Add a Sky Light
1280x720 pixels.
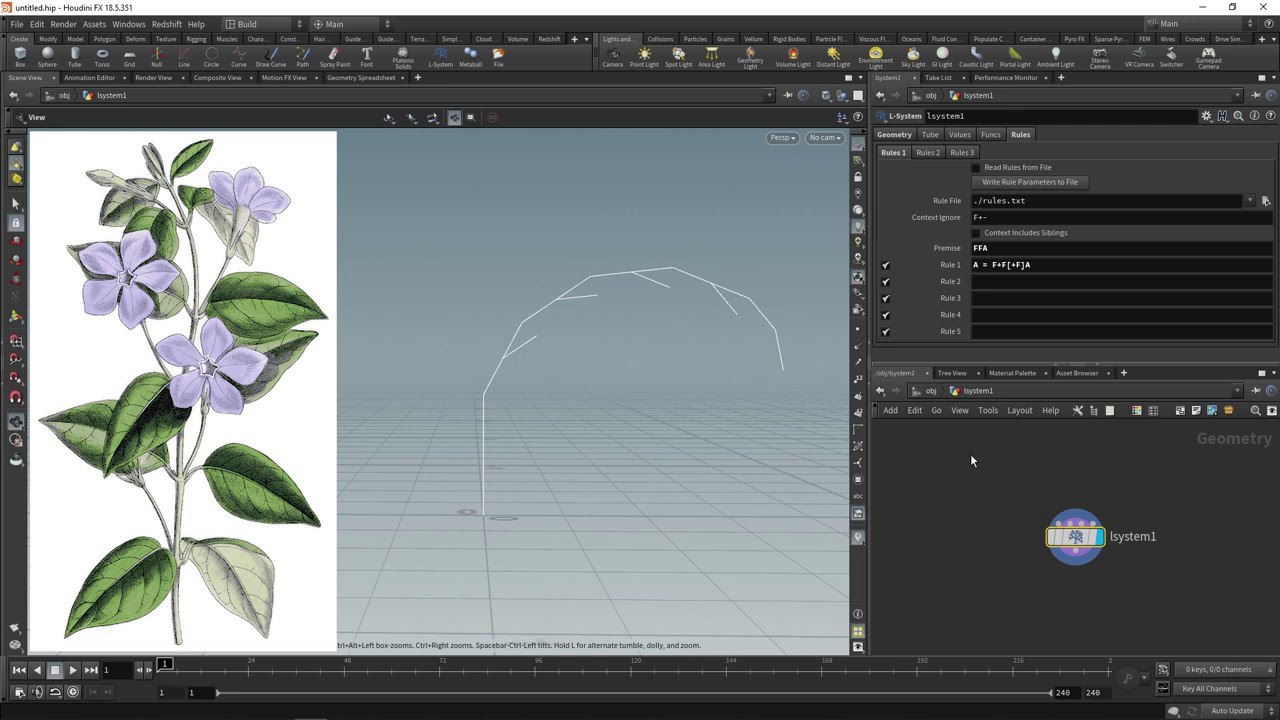coord(913,57)
